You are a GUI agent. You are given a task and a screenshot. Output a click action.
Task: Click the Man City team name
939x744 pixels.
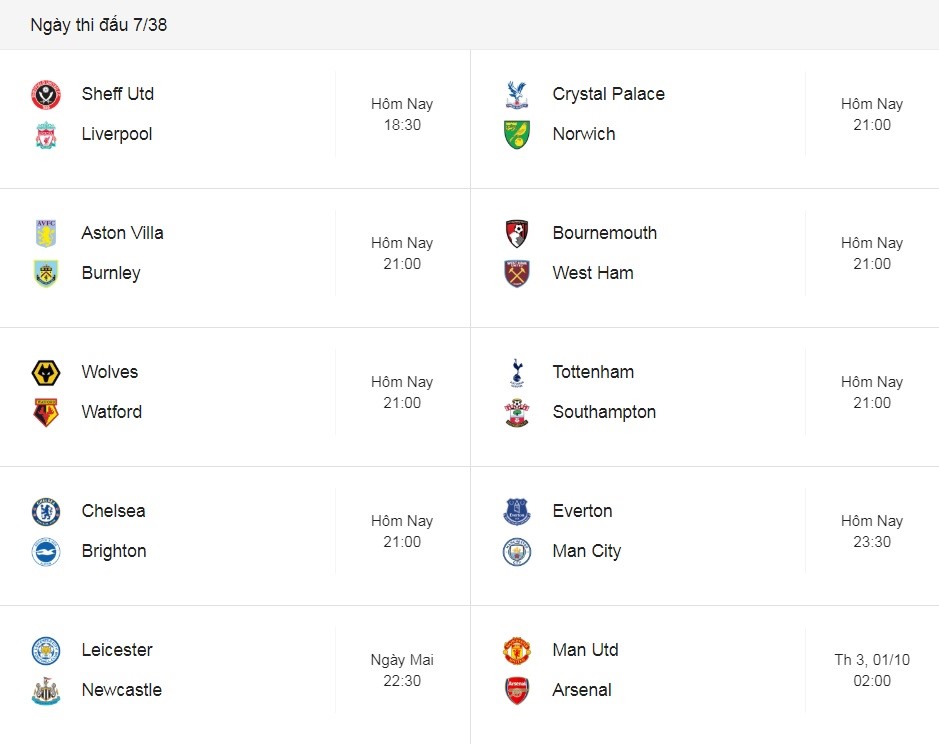[587, 551]
